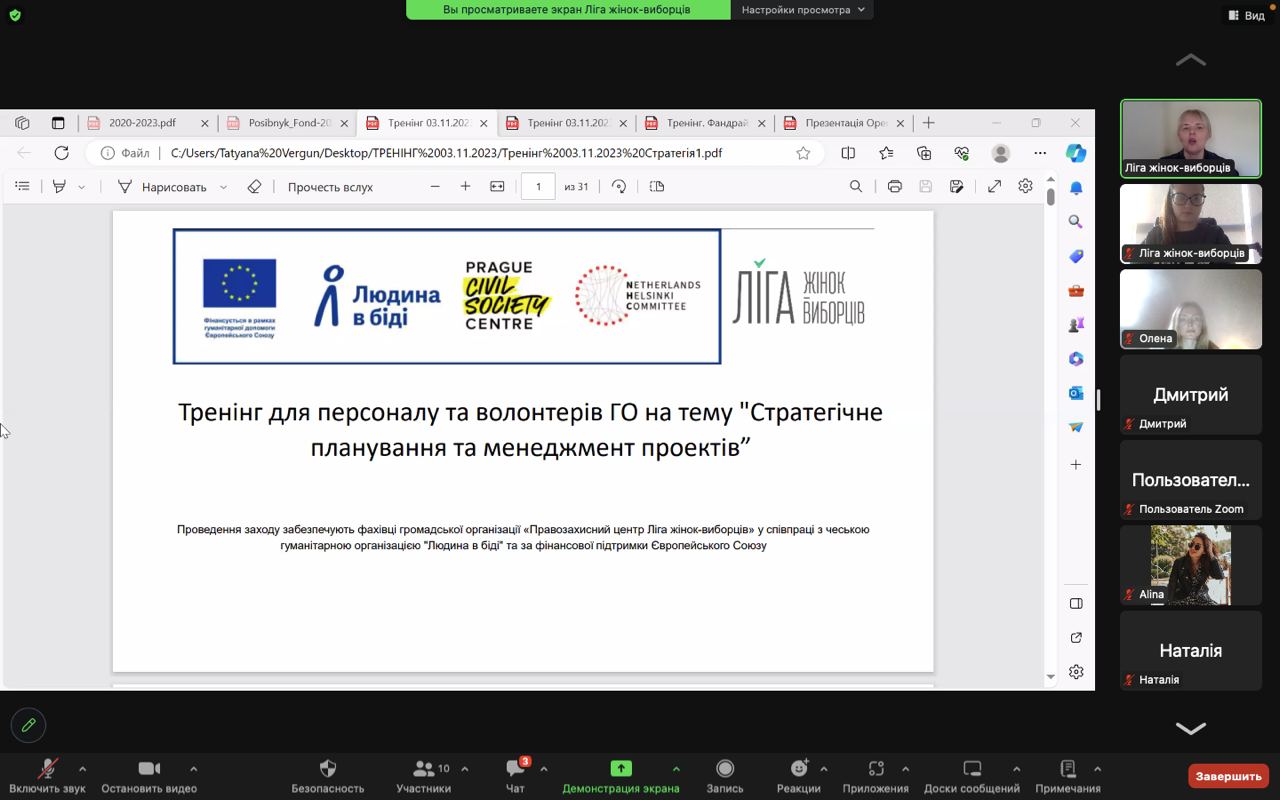Image resolution: width=1280 pixels, height=800 pixels.
Task: Open the Чат panel with 3 unread
Action: 515,775
